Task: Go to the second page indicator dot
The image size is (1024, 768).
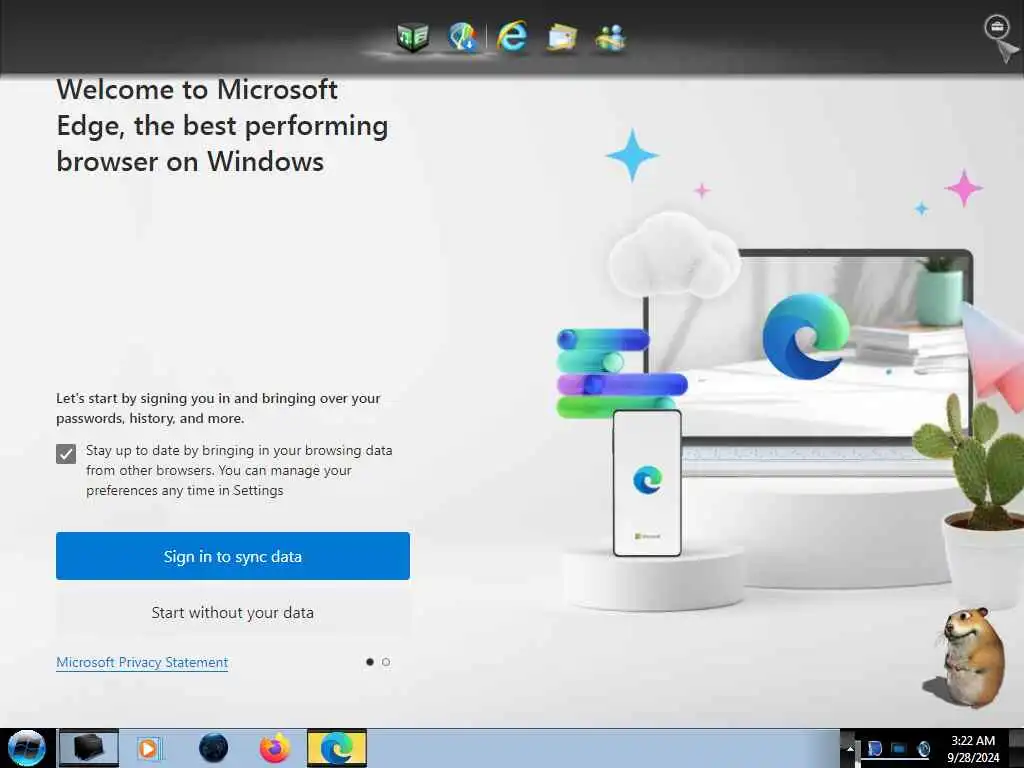Action: (386, 662)
